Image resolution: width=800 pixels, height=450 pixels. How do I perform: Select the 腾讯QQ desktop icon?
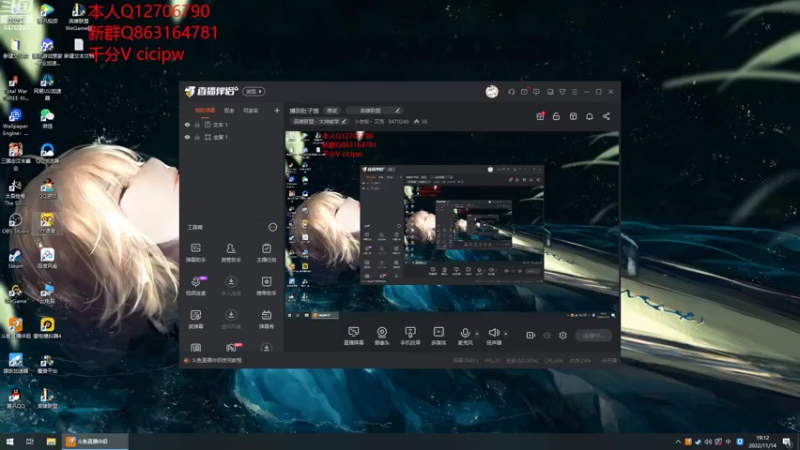[15, 398]
